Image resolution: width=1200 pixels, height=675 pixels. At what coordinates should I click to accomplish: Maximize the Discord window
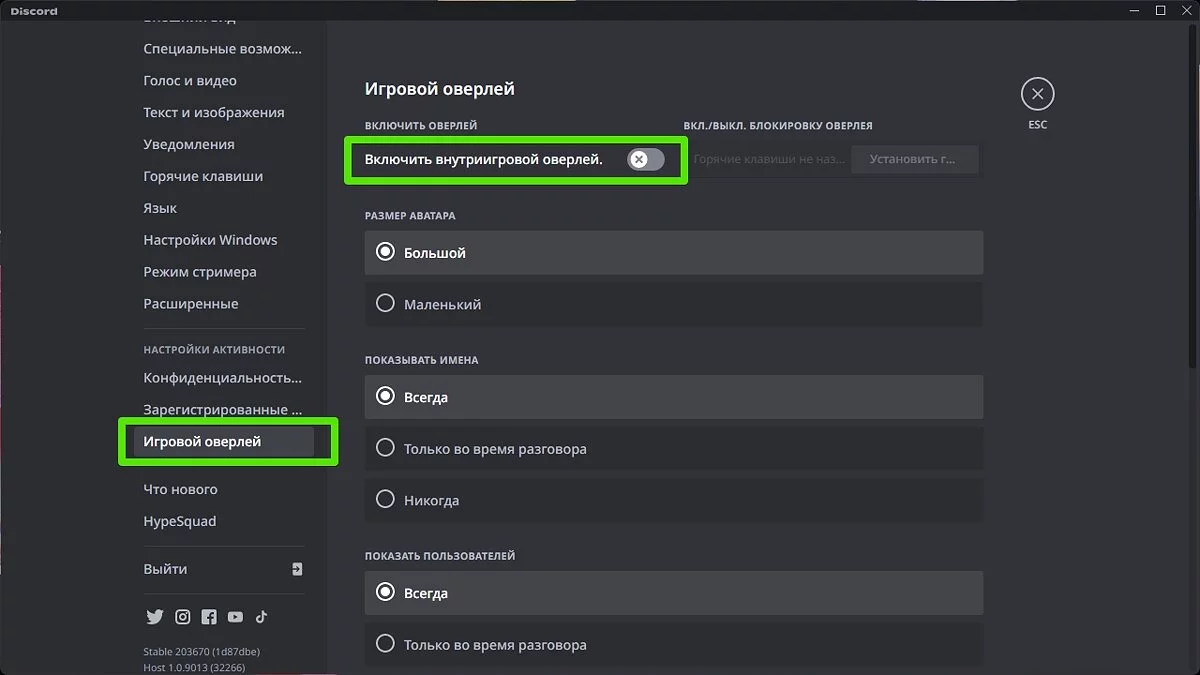[1160, 10]
